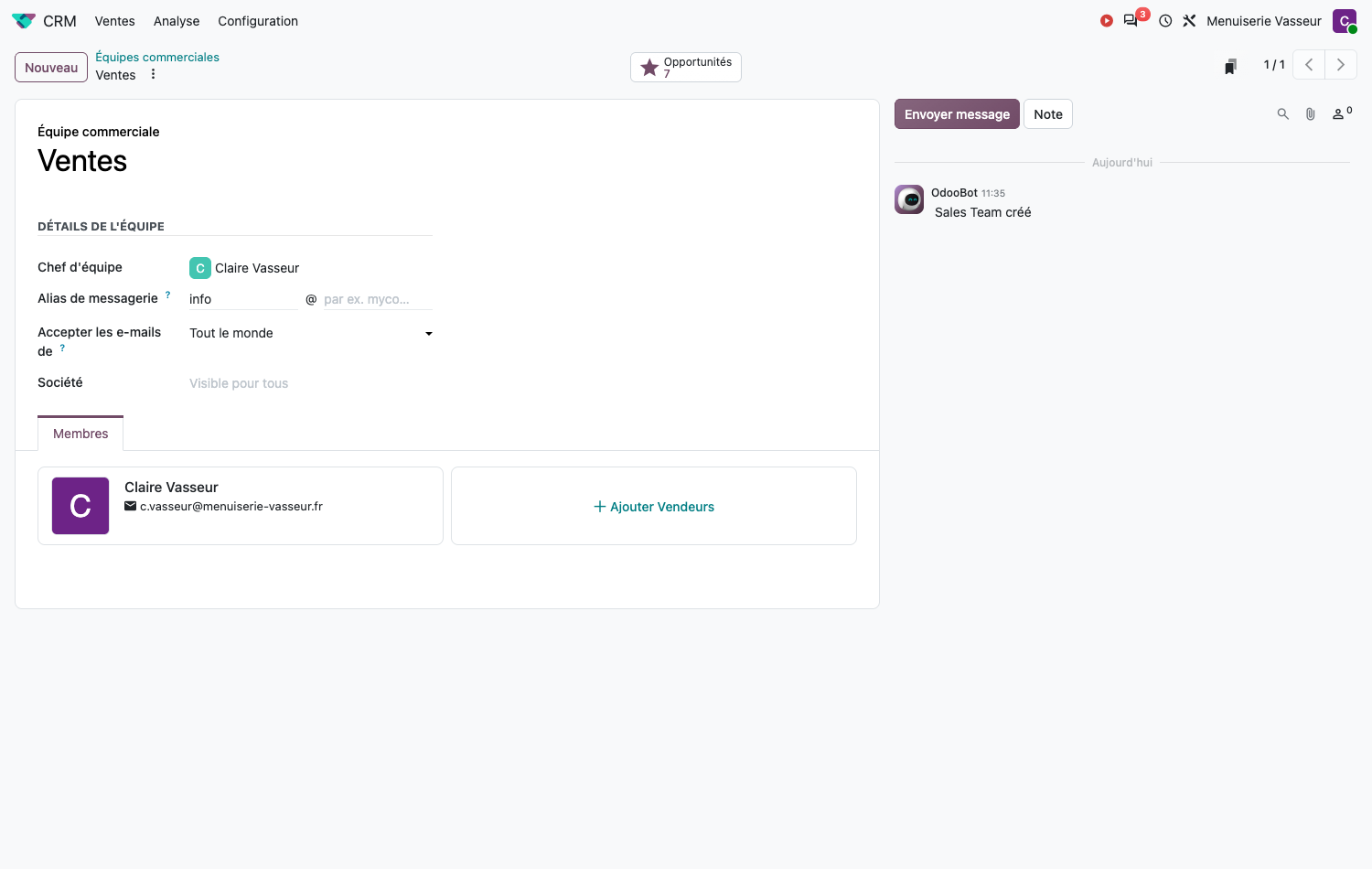Click the Alias de messagerie help tooltip icon
1372x869 pixels.
pyautogui.click(x=167, y=295)
